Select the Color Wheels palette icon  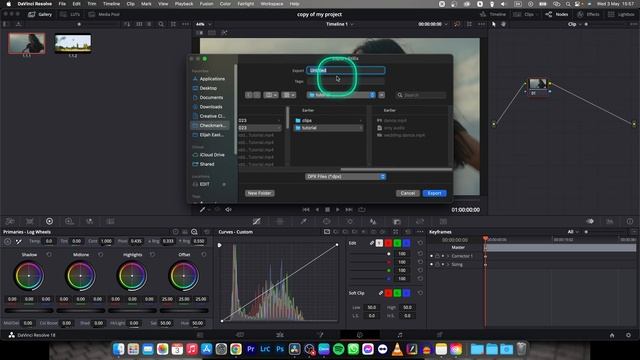pos(49,221)
